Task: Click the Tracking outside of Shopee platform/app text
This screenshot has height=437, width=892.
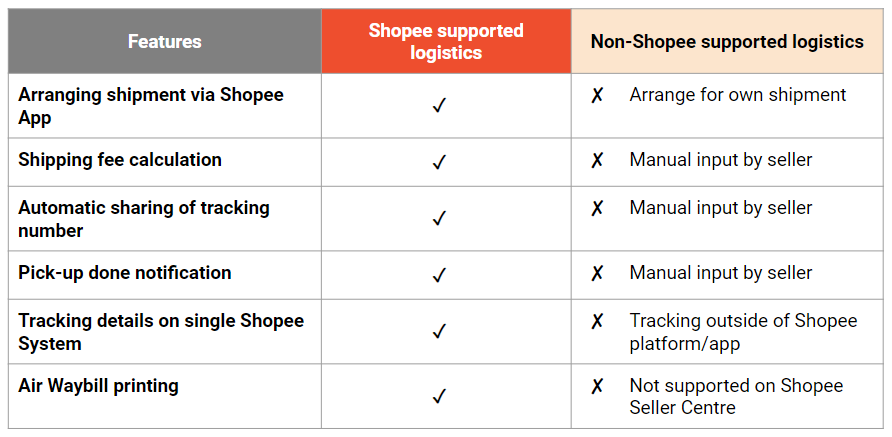Action: tap(743, 331)
